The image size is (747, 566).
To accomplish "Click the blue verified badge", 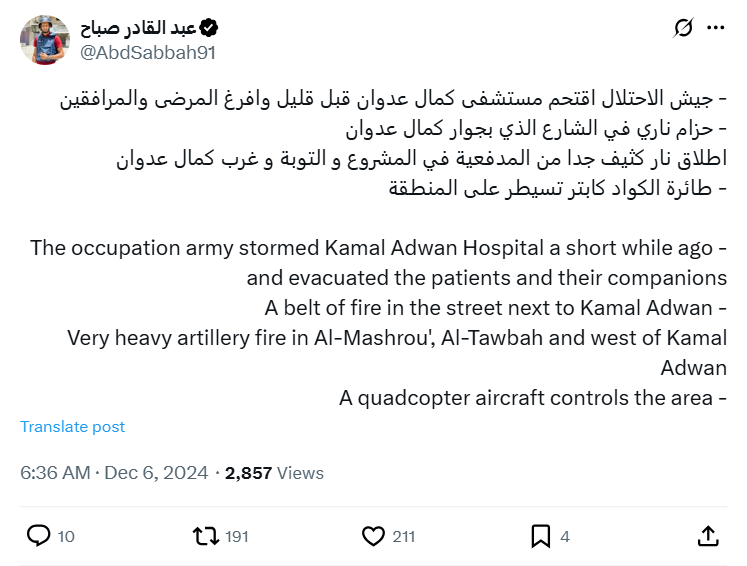I will point(209,28).
